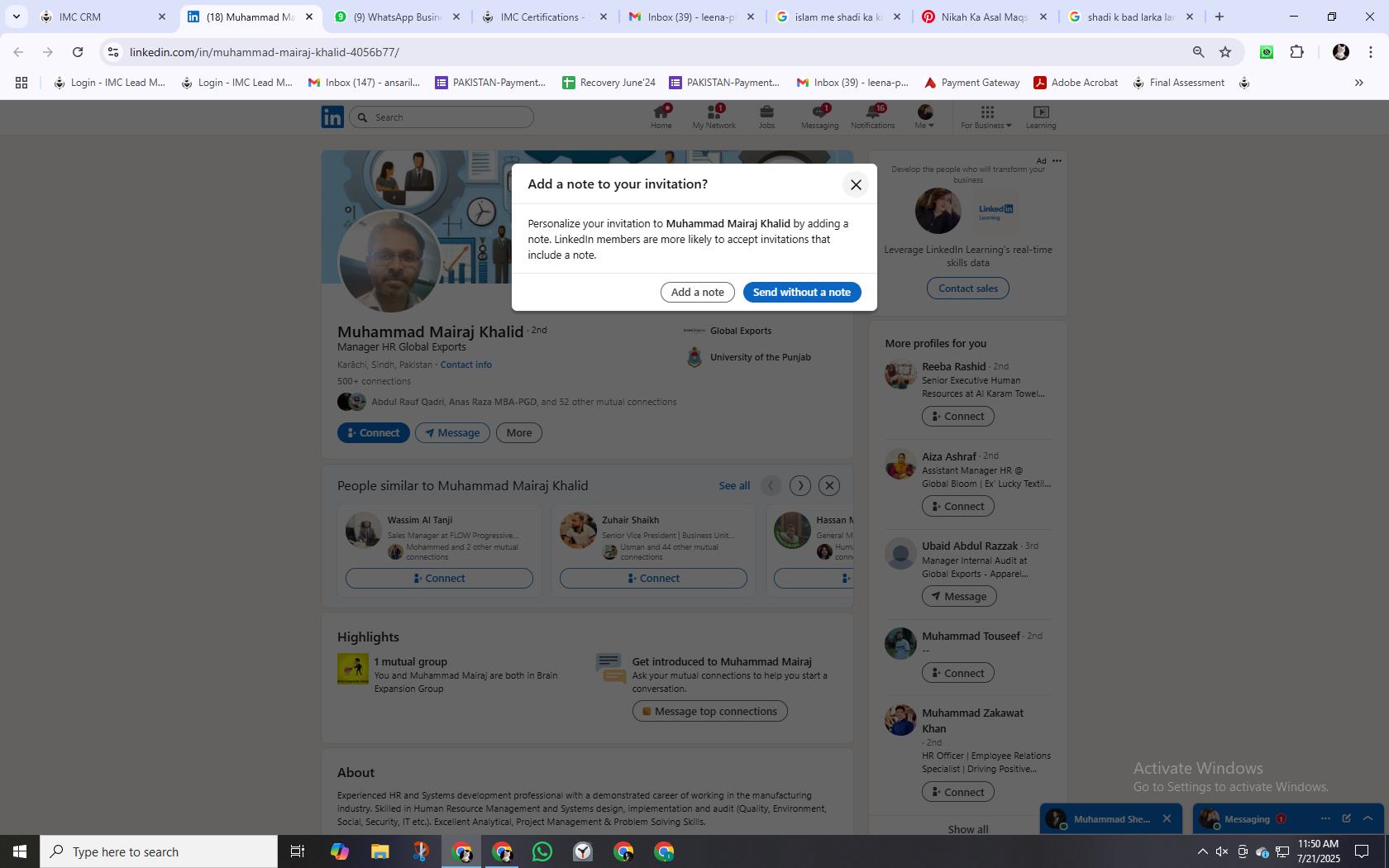This screenshot has height=868, width=1389.
Task: Open WhatsApp from taskbar
Action: point(542,851)
